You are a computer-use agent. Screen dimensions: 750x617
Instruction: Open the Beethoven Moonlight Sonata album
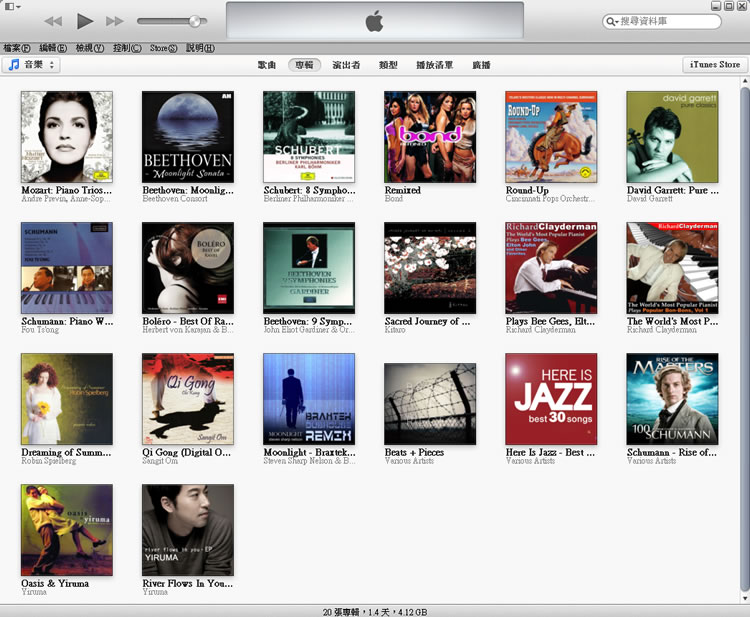click(188, 137)
